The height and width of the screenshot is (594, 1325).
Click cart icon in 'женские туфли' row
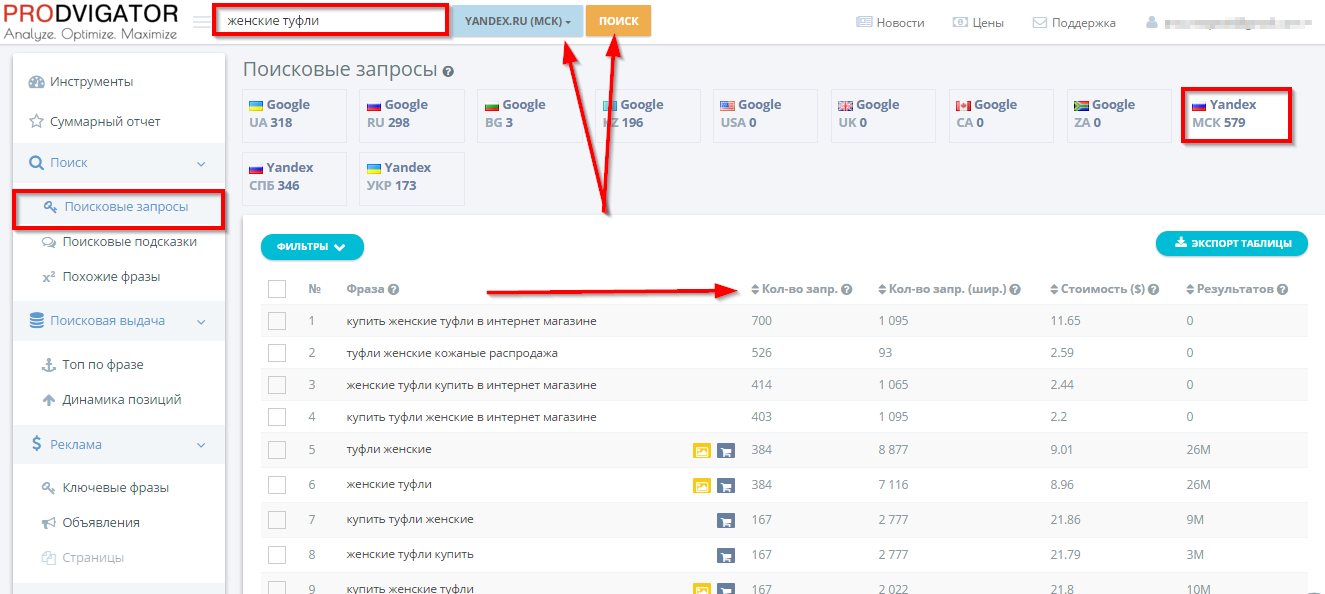click(726, 486)
